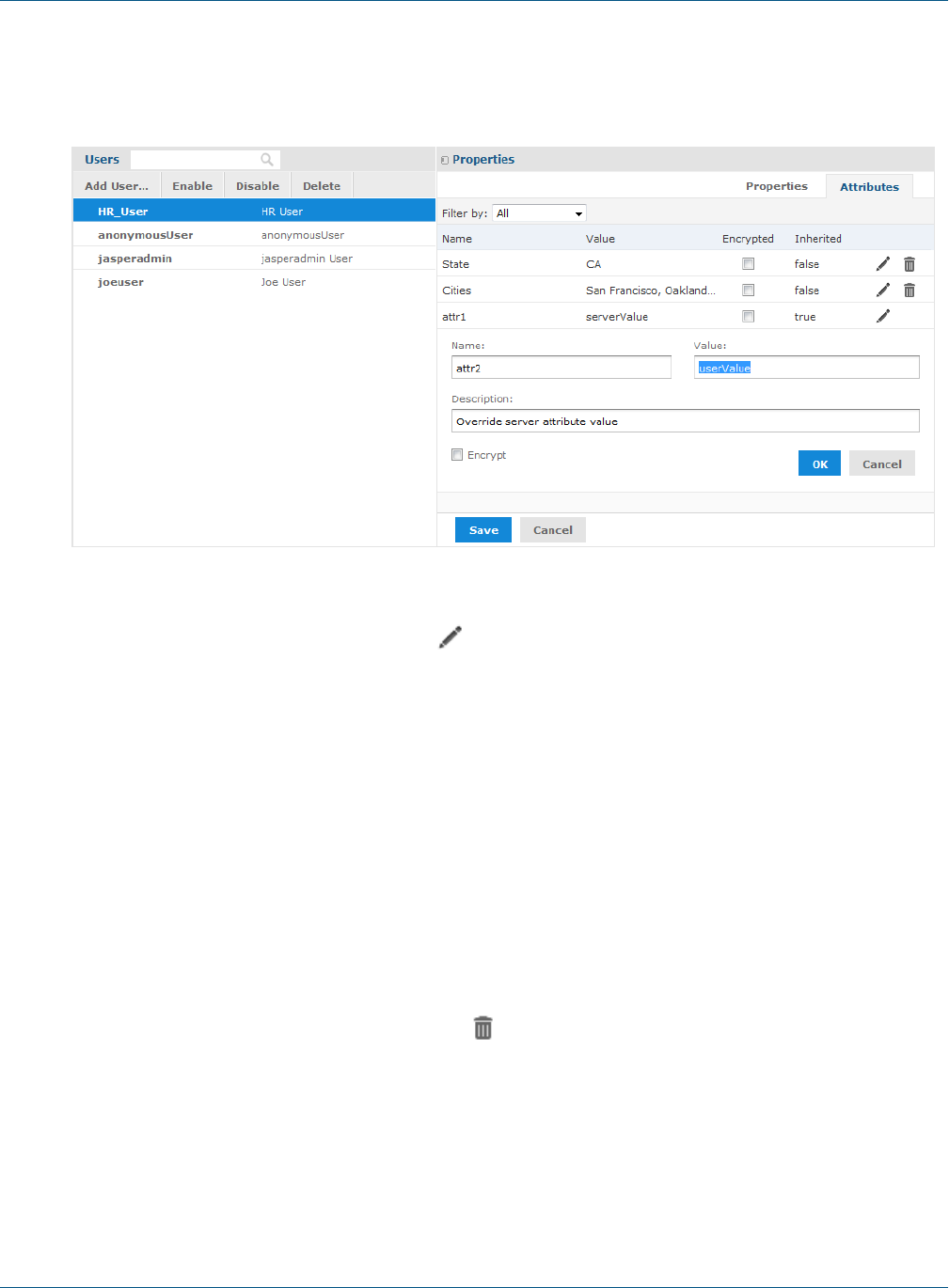Edit the Cities attribute with pencil icon
949x1288 pixels.
click(883, 291)
